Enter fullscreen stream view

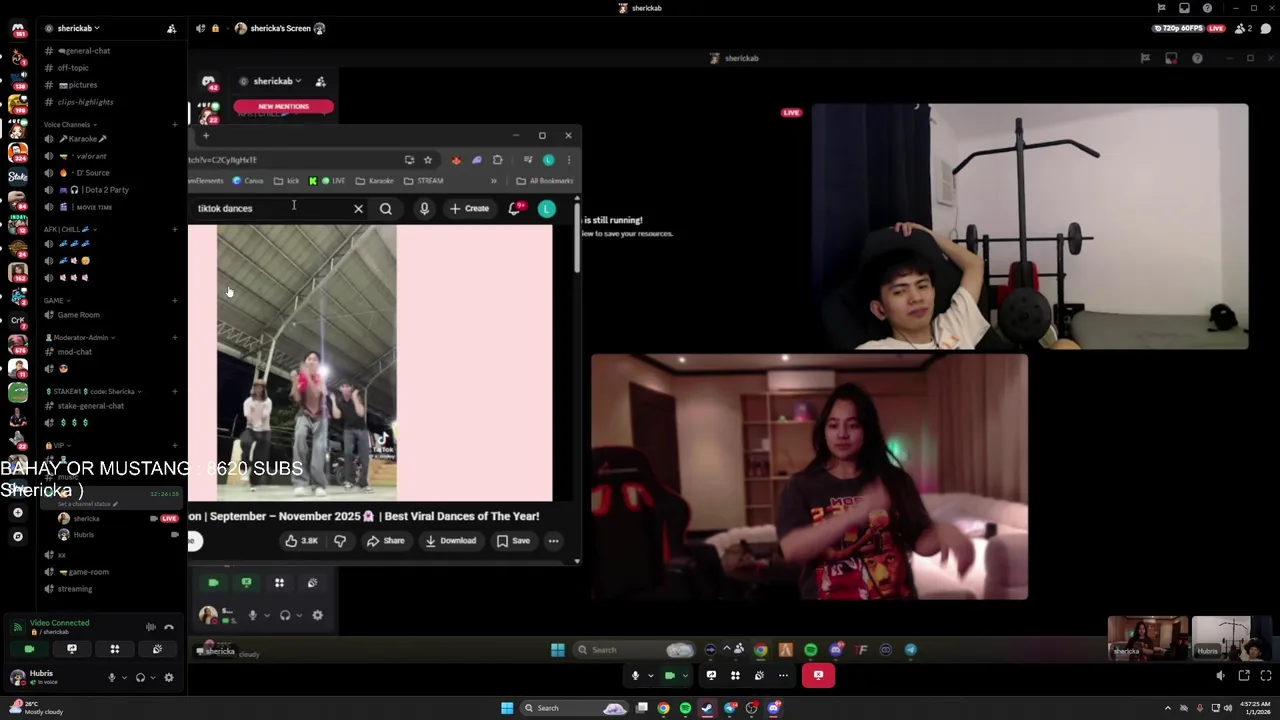[1266, 676]
